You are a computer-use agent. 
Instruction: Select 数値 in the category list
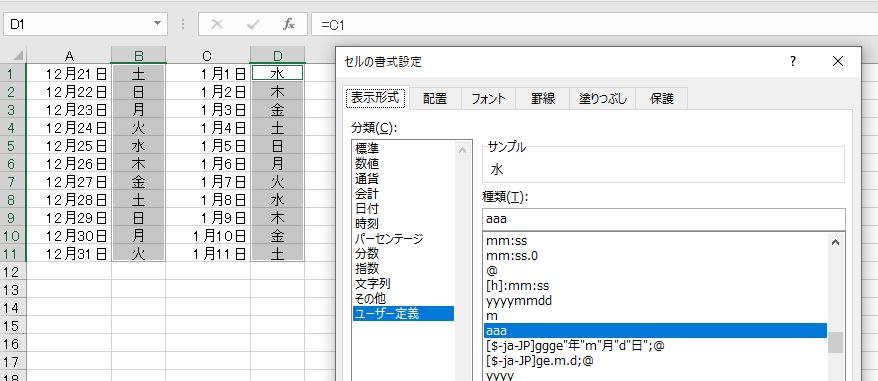(x=404, y=164)
